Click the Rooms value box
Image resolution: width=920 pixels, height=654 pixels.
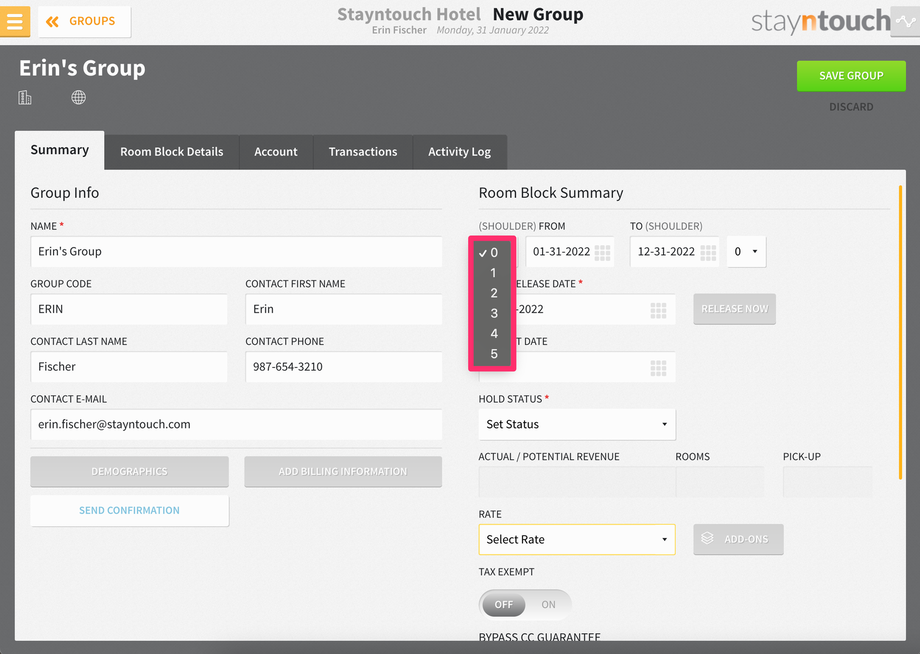719,482
